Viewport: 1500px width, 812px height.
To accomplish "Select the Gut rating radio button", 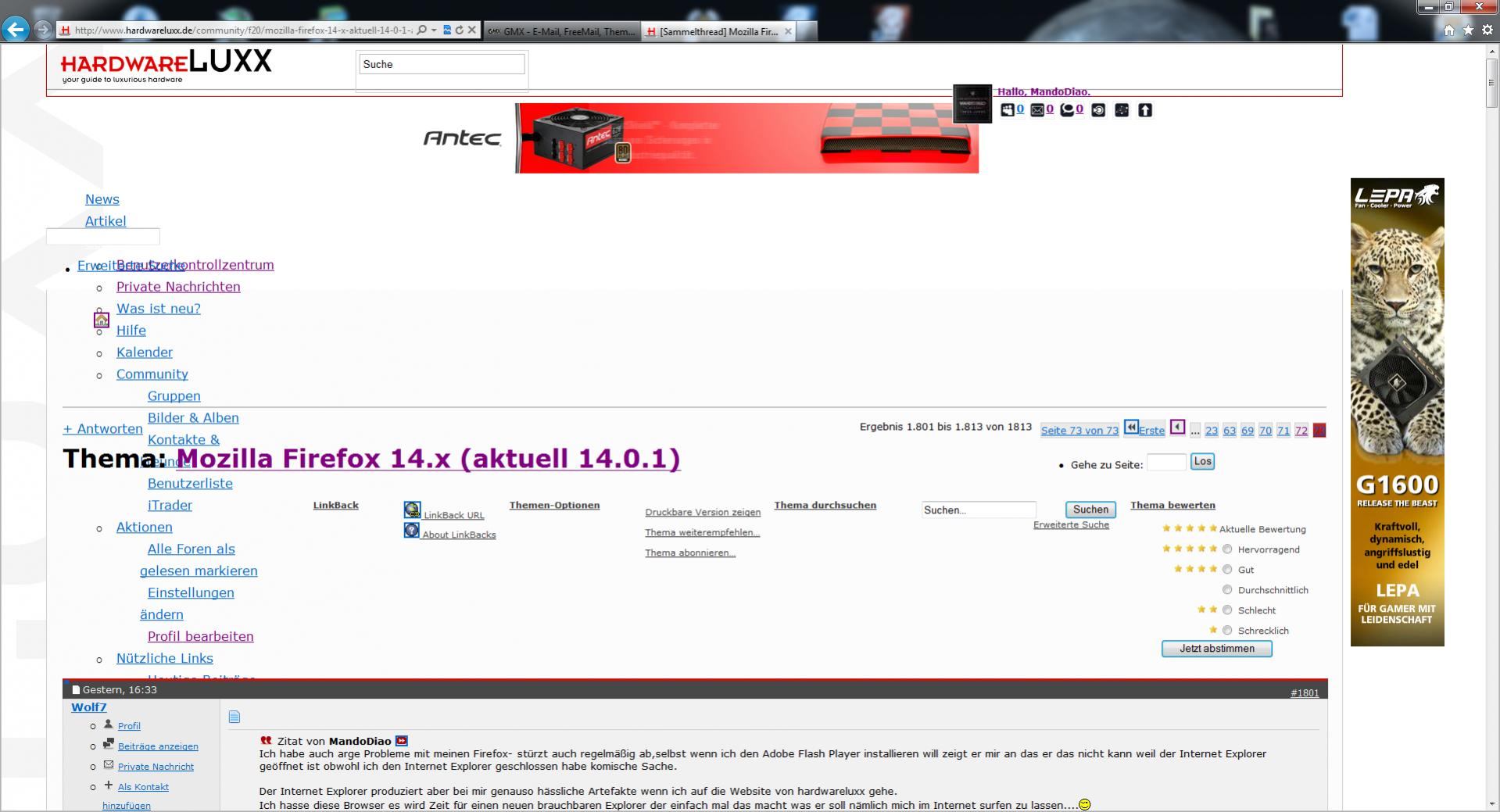I will point(1227,569).
